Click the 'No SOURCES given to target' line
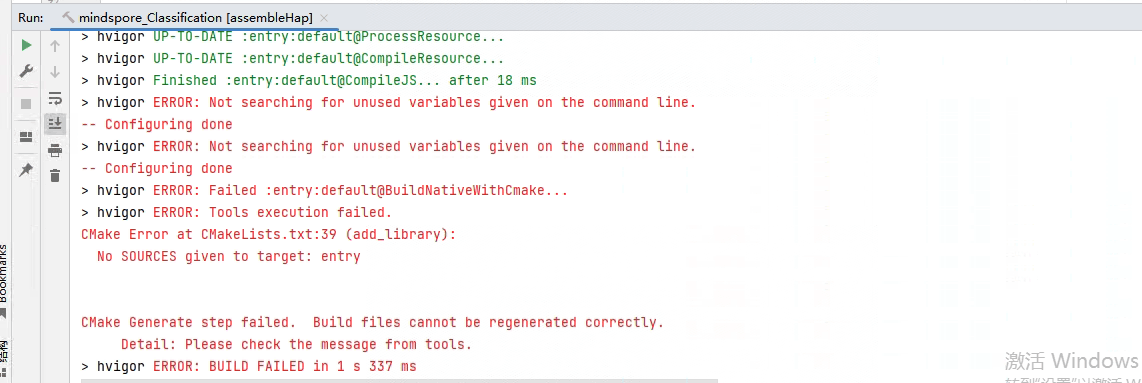This screenshot has width=1142, height=383. 229,256
